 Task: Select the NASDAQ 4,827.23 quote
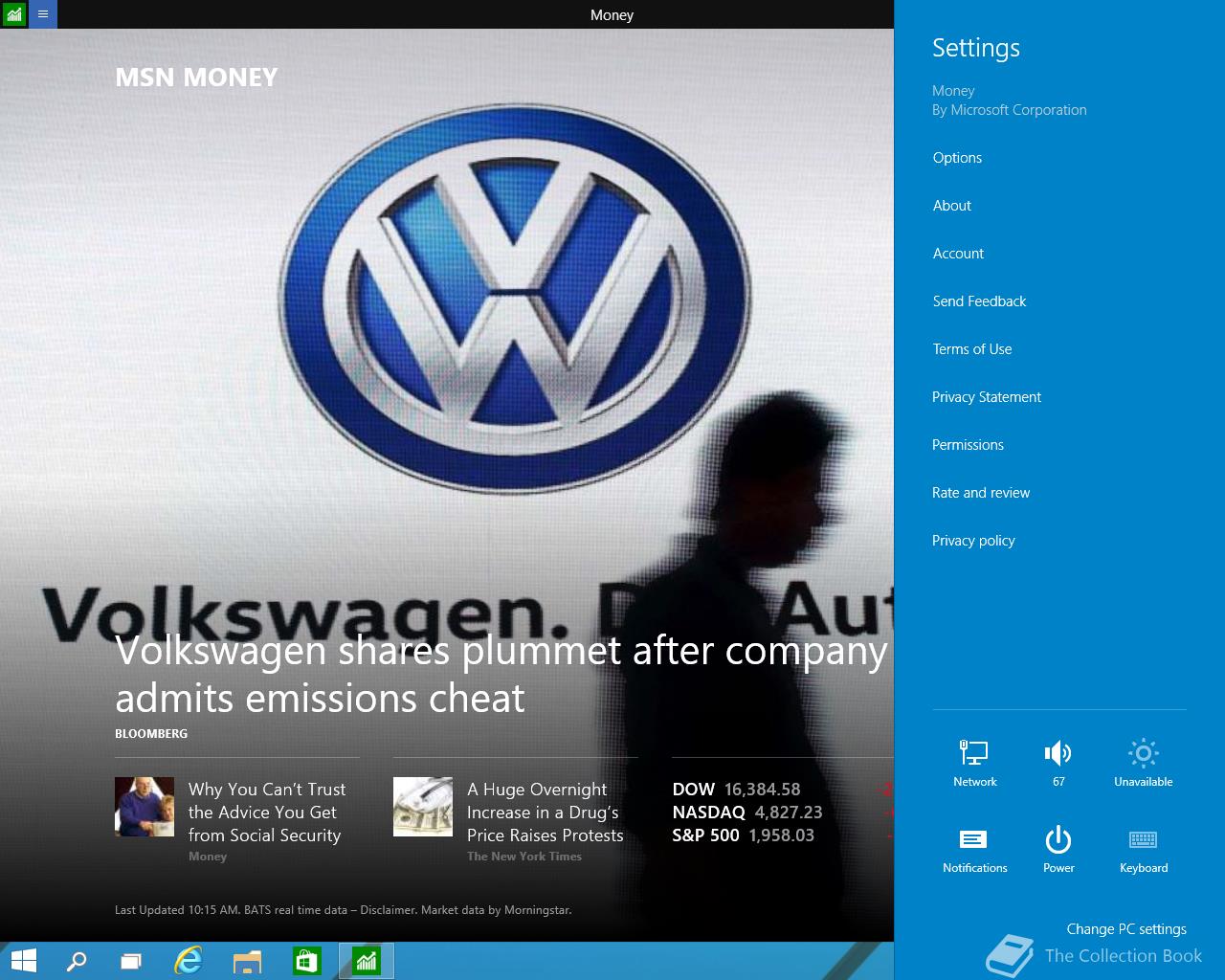click(746, 813)
